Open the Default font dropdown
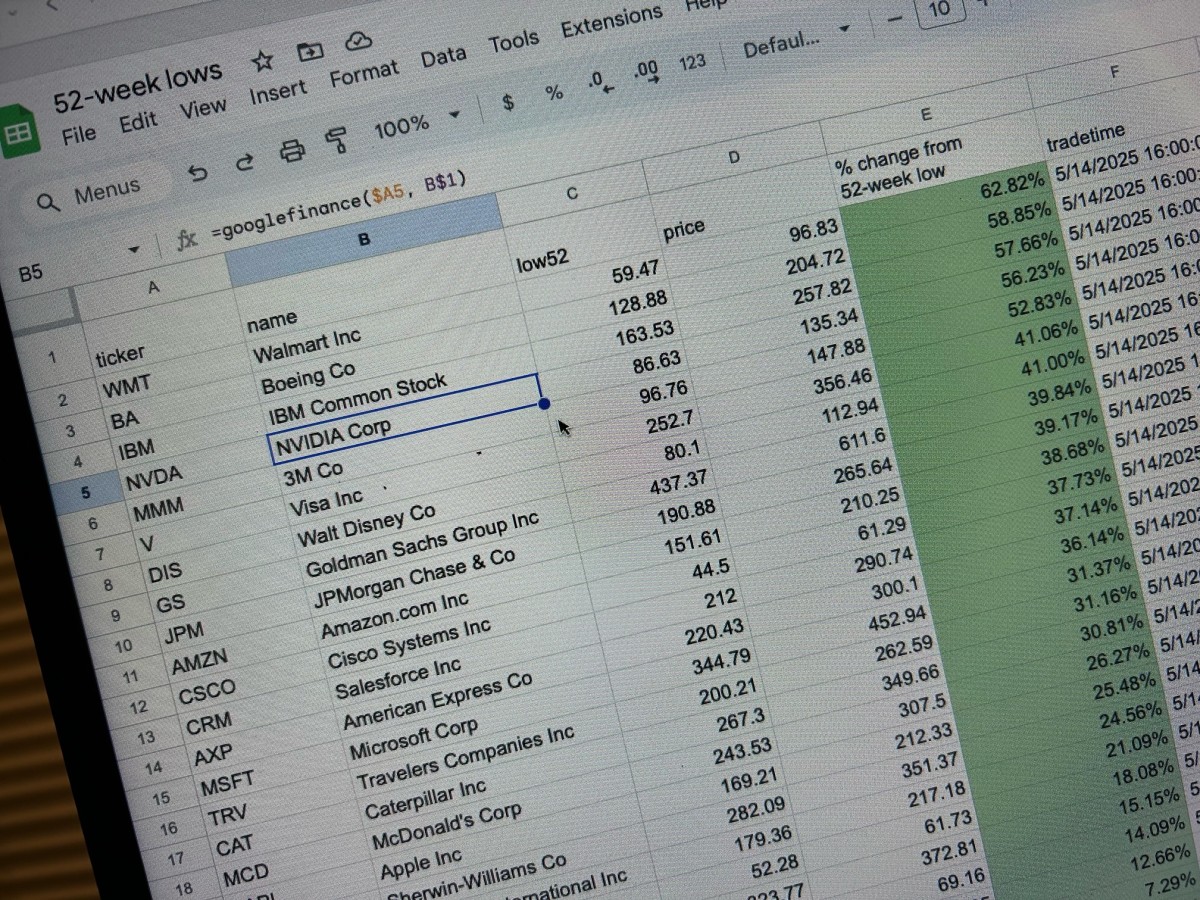 796,40
